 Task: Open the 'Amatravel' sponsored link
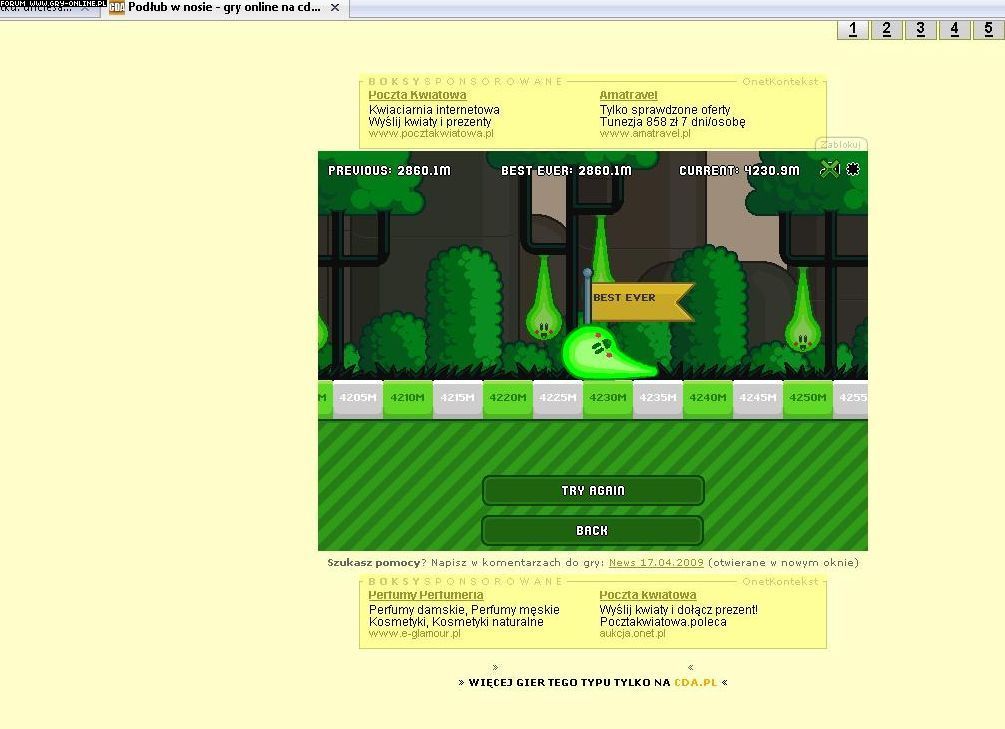[x=629, y=95]
